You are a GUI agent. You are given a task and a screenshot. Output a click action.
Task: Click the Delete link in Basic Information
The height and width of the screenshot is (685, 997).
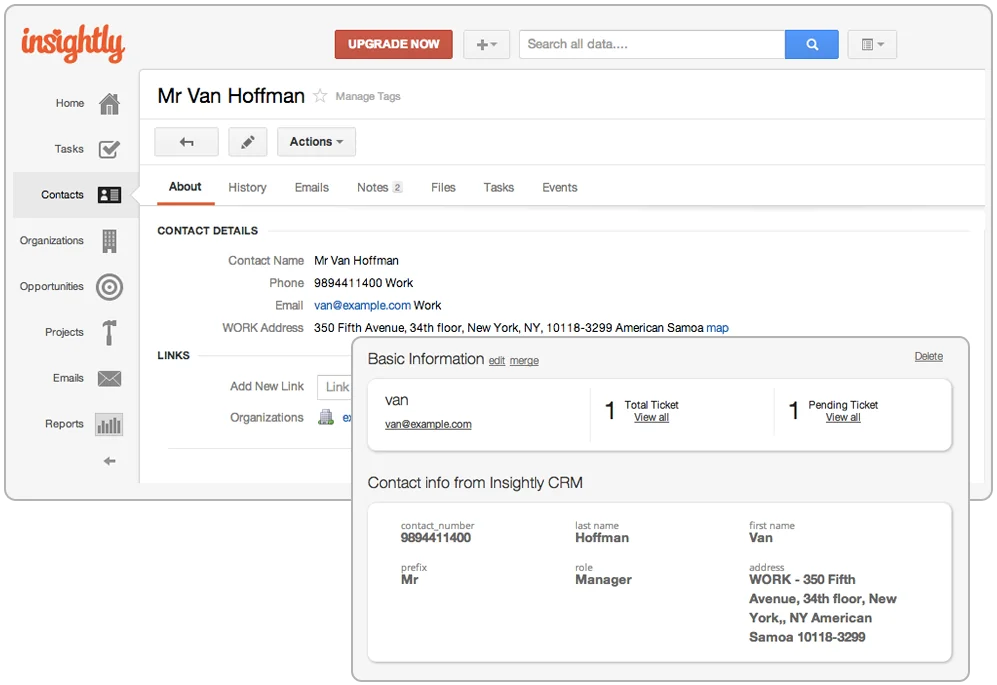[928, 356]
